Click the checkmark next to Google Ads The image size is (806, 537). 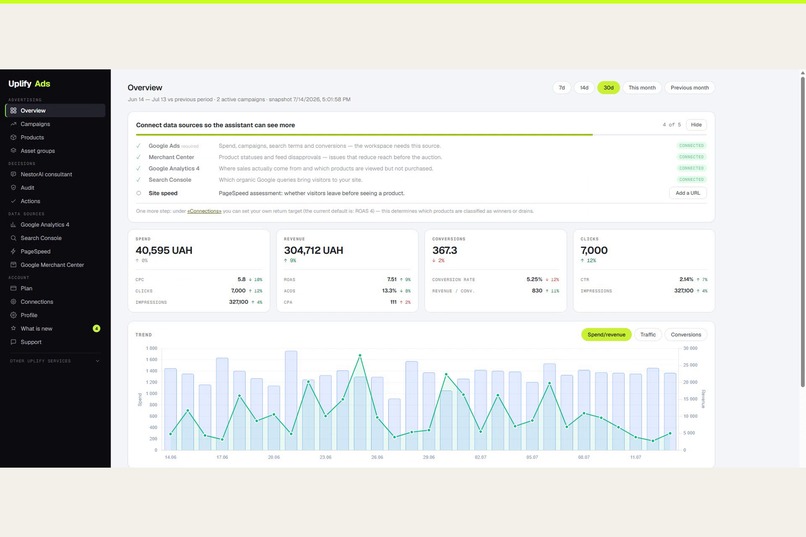pyautogui.click(x=138, y=146)
